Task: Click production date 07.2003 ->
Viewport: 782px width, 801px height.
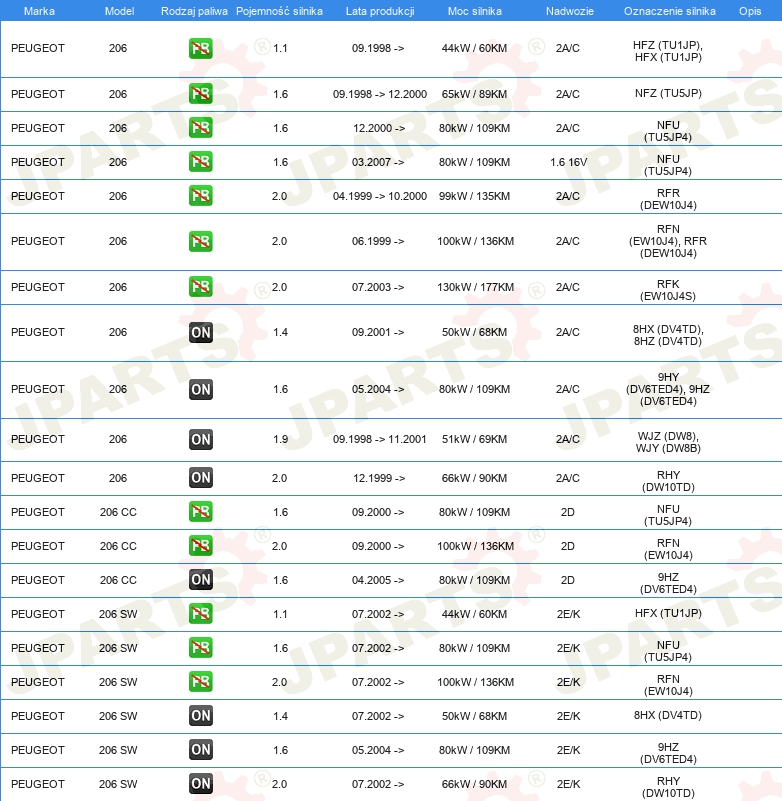Action: [378, 287]
